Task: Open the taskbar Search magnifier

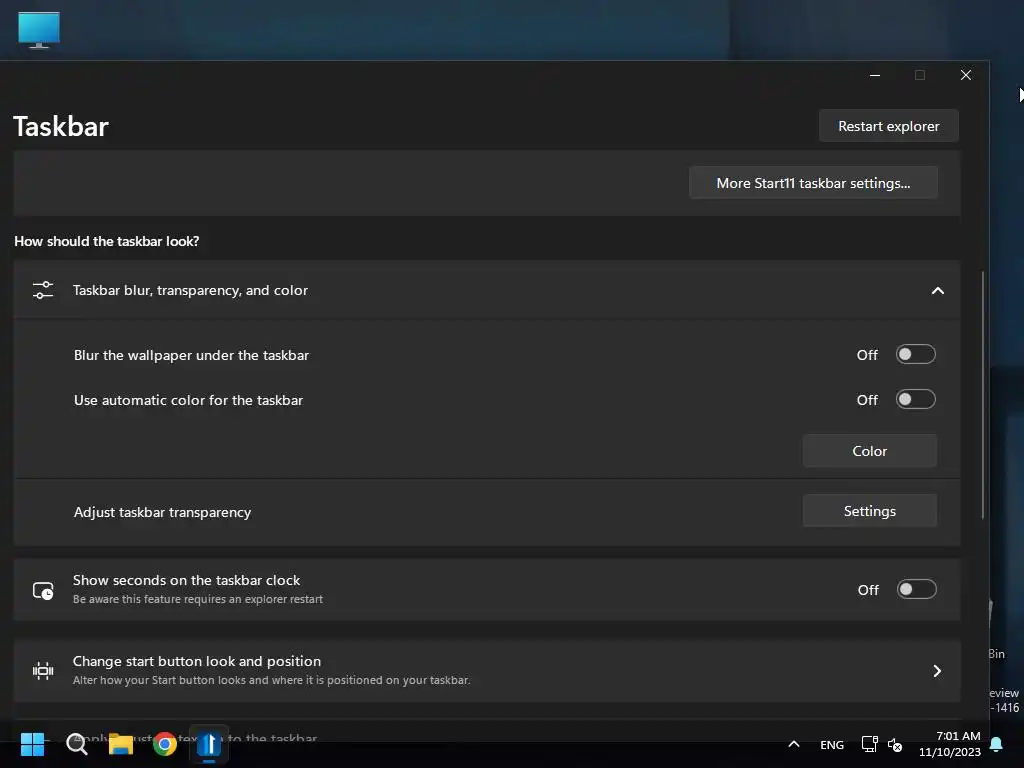Action: coord(77,744)
